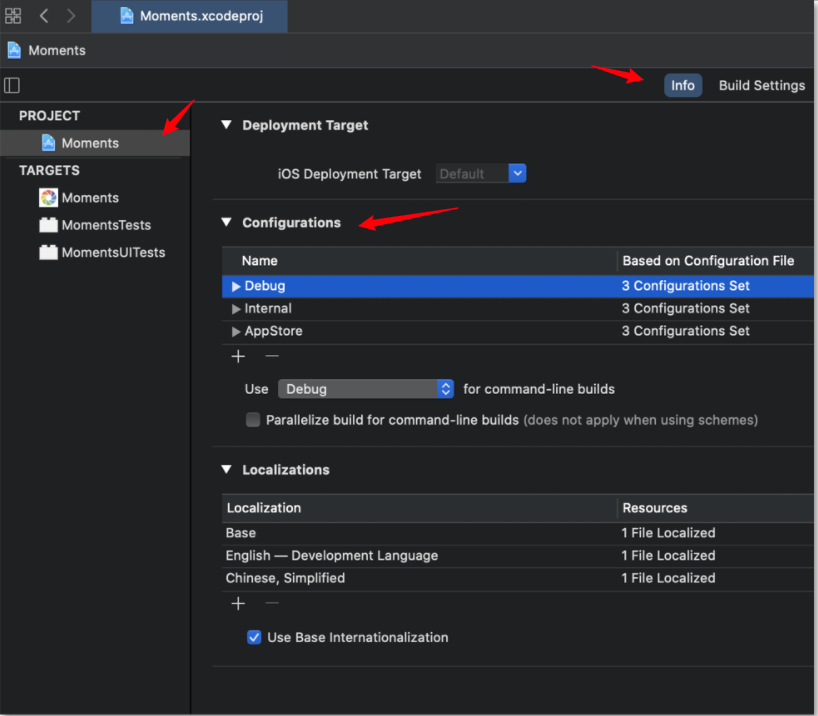
Task: Select the Chinese, Simplified localization row
Action: [x=286, y=578]
